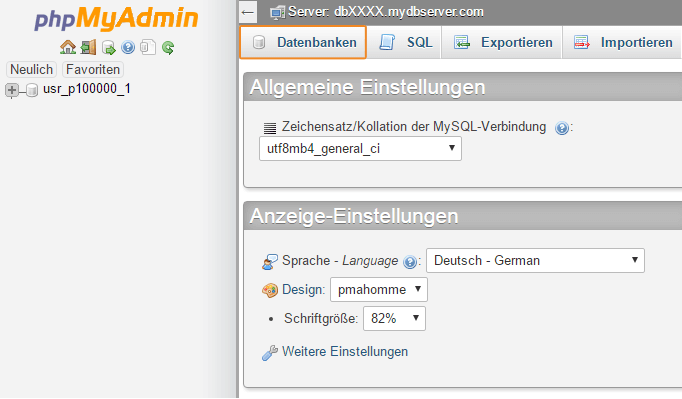Open the utf8mb4_general_ci collation dropdown
This screenshot has height=399, width=682.
pyautogui.click(x=360, y=149)
